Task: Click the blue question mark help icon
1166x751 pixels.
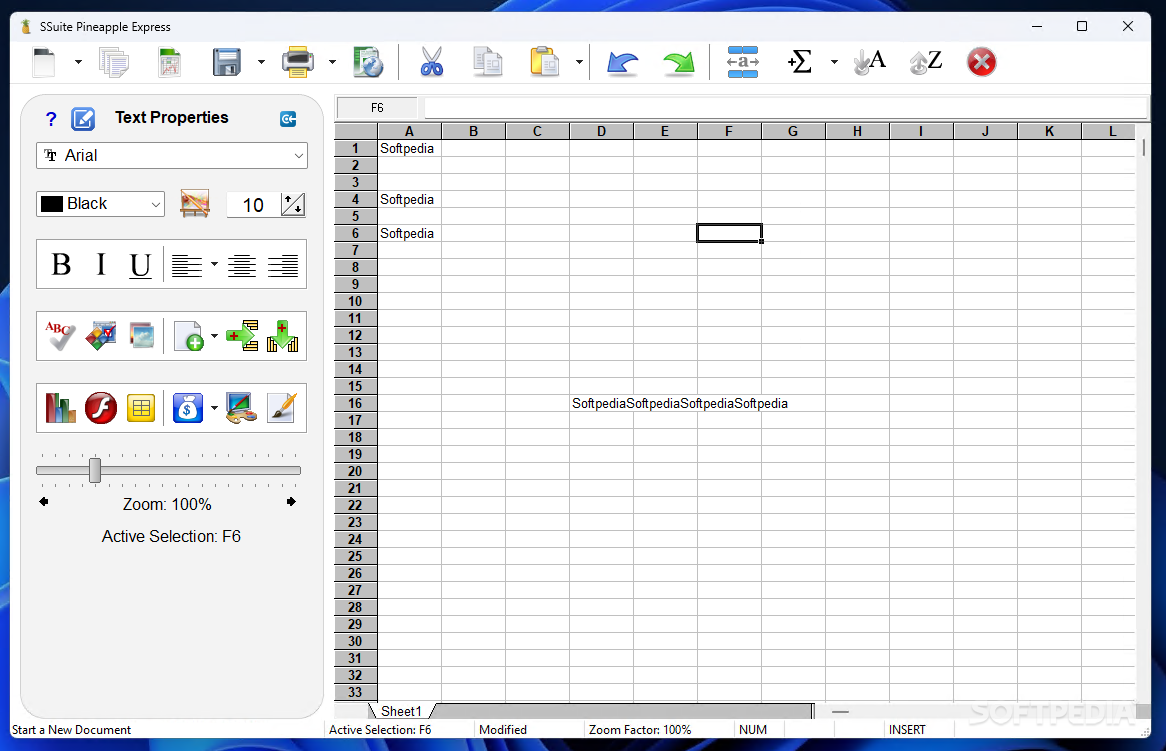Action: click(51, 119)
